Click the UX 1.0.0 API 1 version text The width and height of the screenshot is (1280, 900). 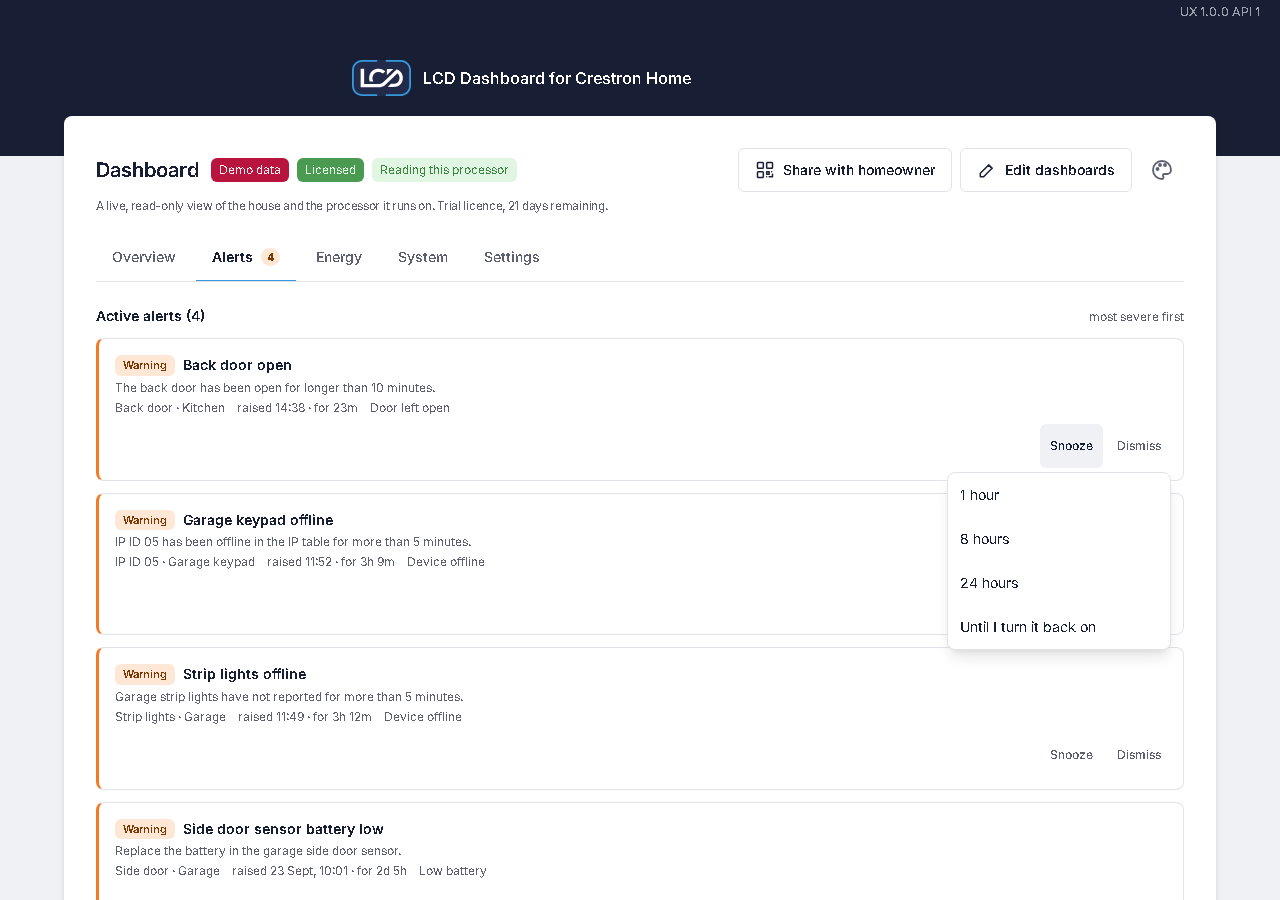point(1220,12)
